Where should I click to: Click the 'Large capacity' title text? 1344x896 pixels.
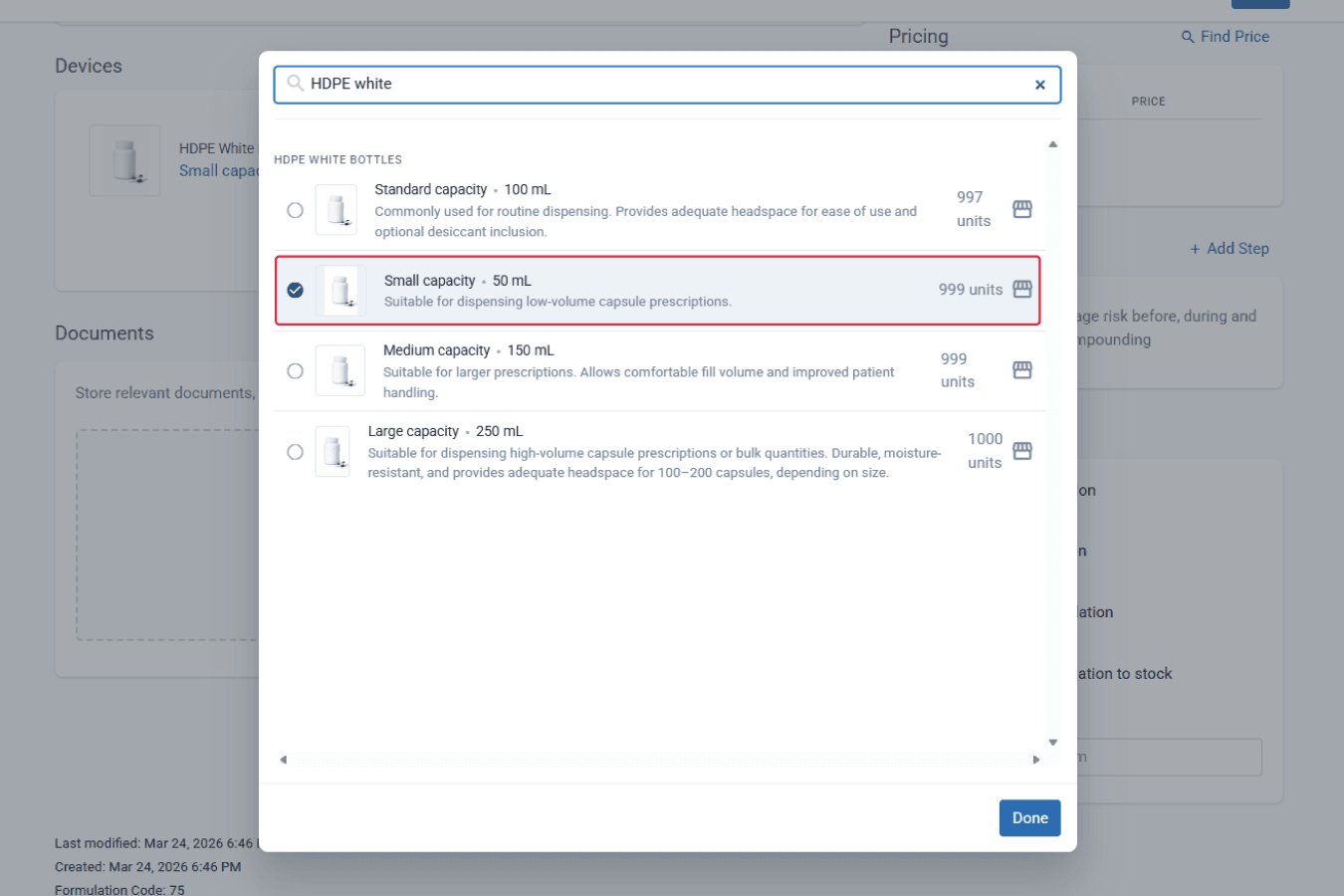tap(413, 431)
